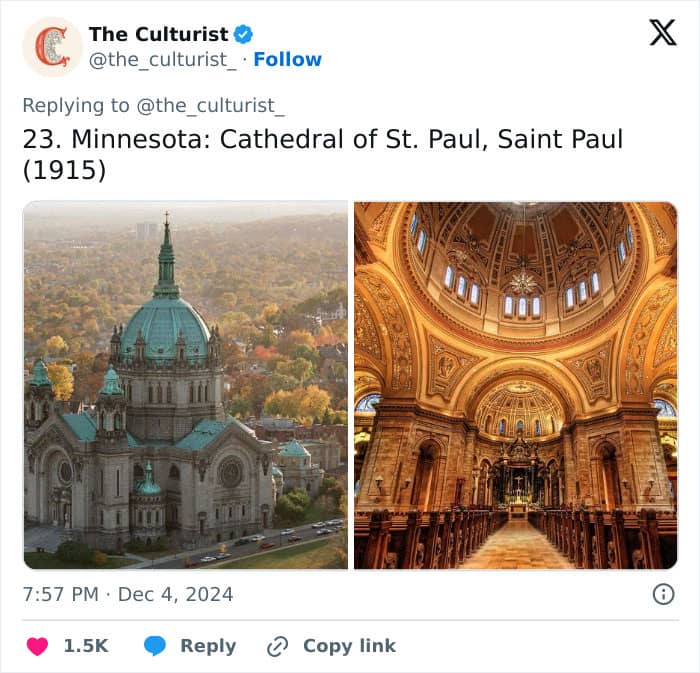Click the blue reply bubble icon
Screen dimensions: 700x673
pyautogui.click(x=154, y=646)
